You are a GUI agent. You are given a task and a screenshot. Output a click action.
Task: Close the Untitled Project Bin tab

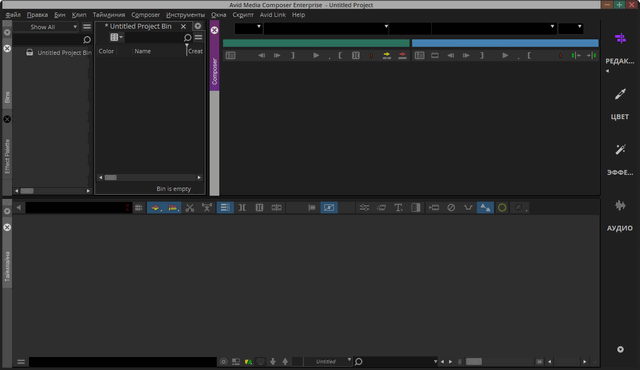[183, 27]
